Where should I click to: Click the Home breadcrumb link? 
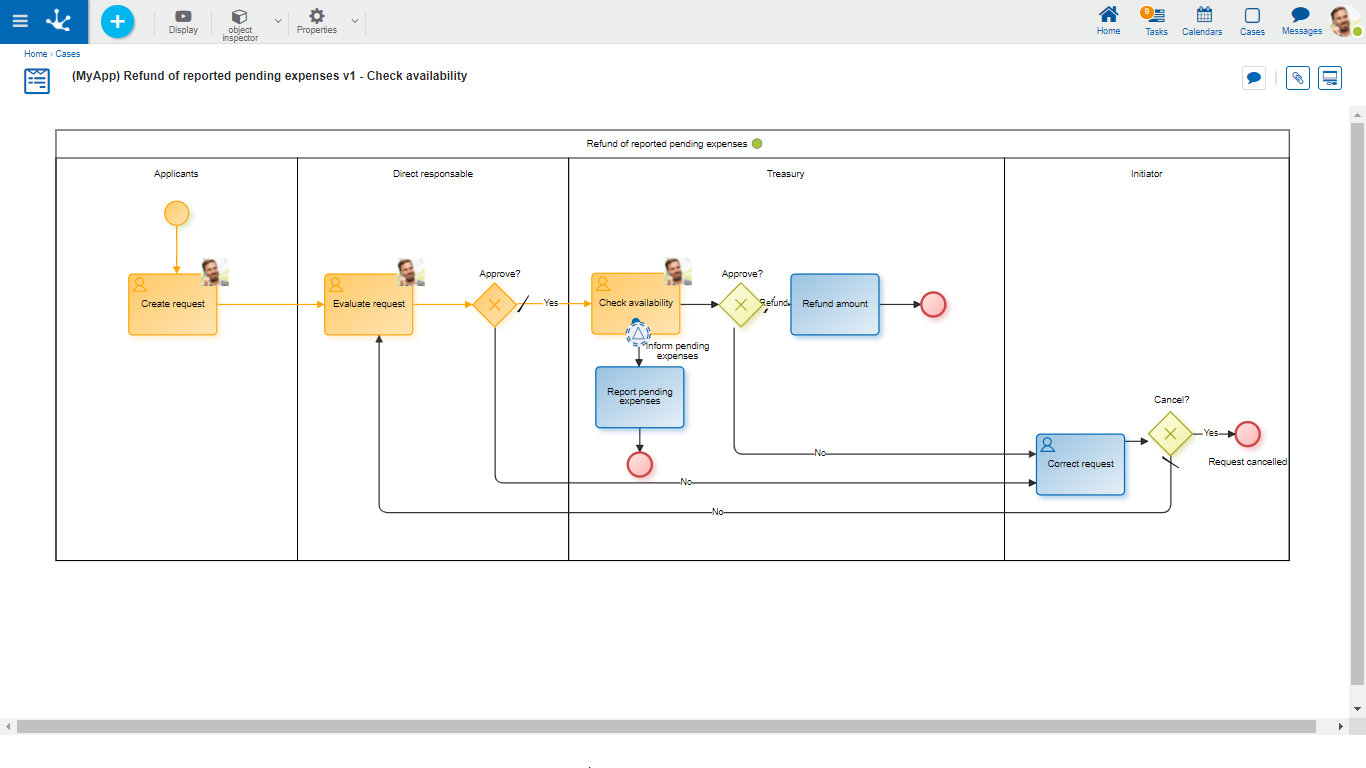click(35, 54)
